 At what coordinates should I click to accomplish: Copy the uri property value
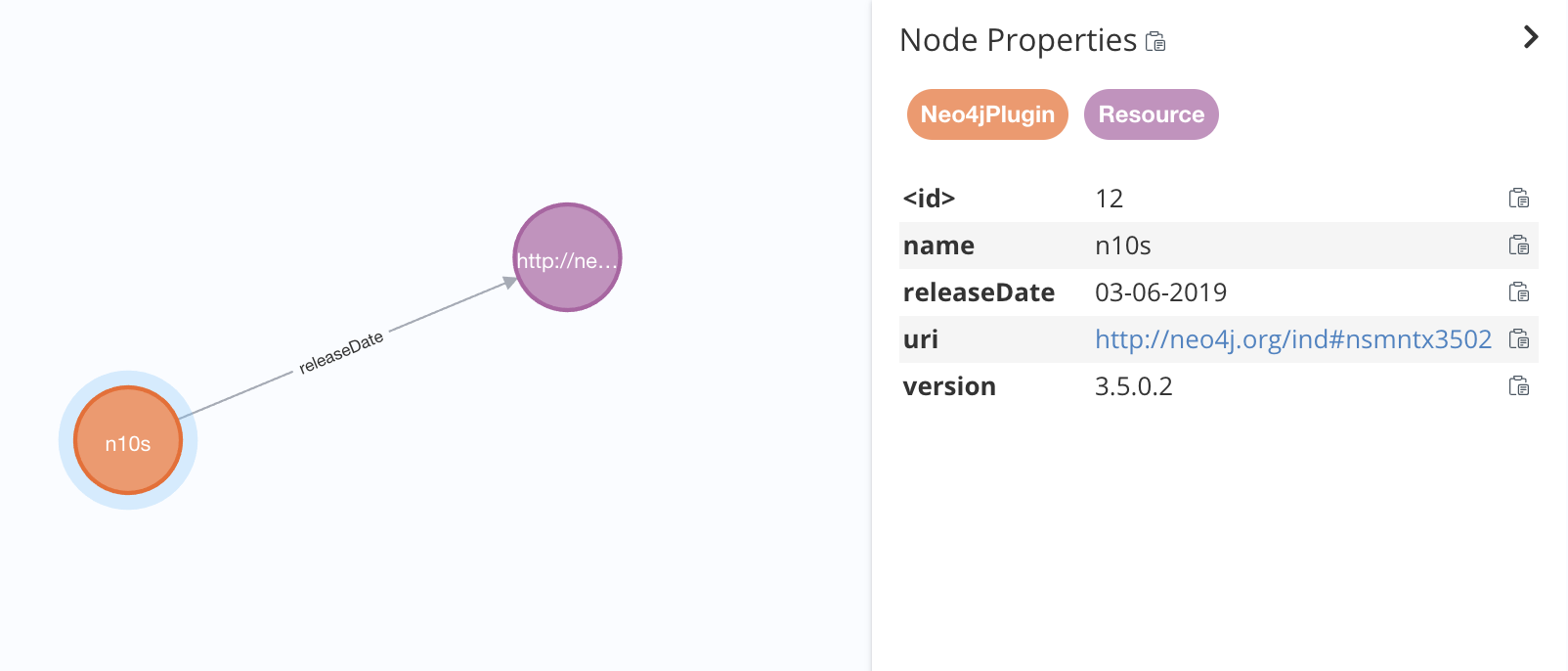click(1518, 339)
